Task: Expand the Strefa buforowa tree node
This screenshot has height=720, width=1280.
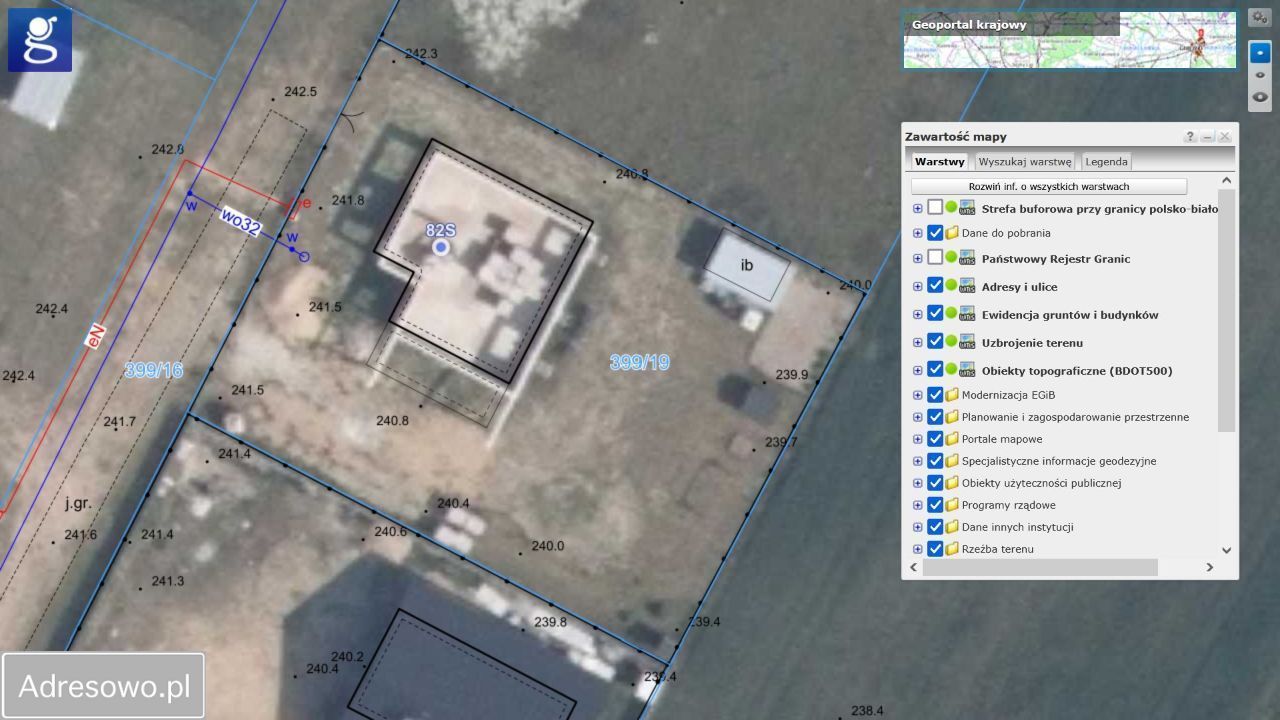Action: [917, 208]
